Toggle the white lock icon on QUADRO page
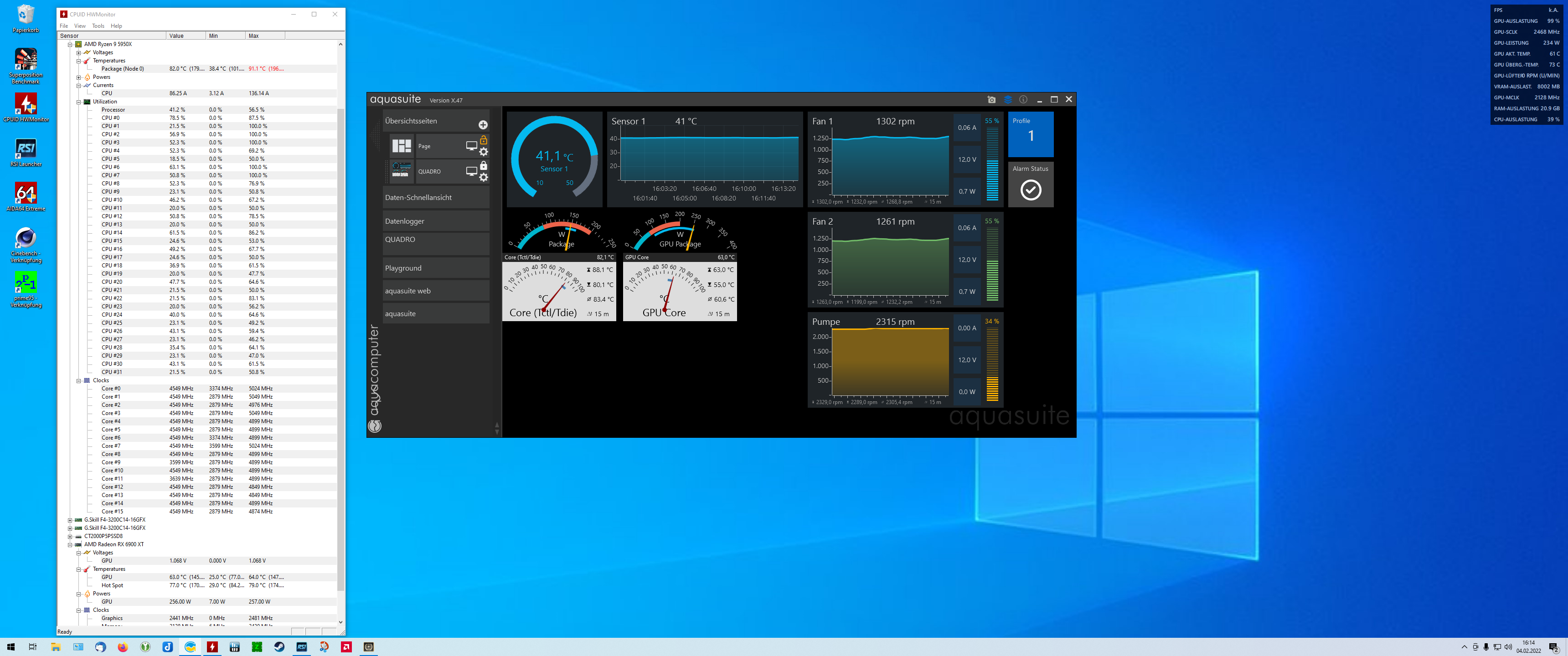This screenshot has width=1568, height=656. pos(483,165)
